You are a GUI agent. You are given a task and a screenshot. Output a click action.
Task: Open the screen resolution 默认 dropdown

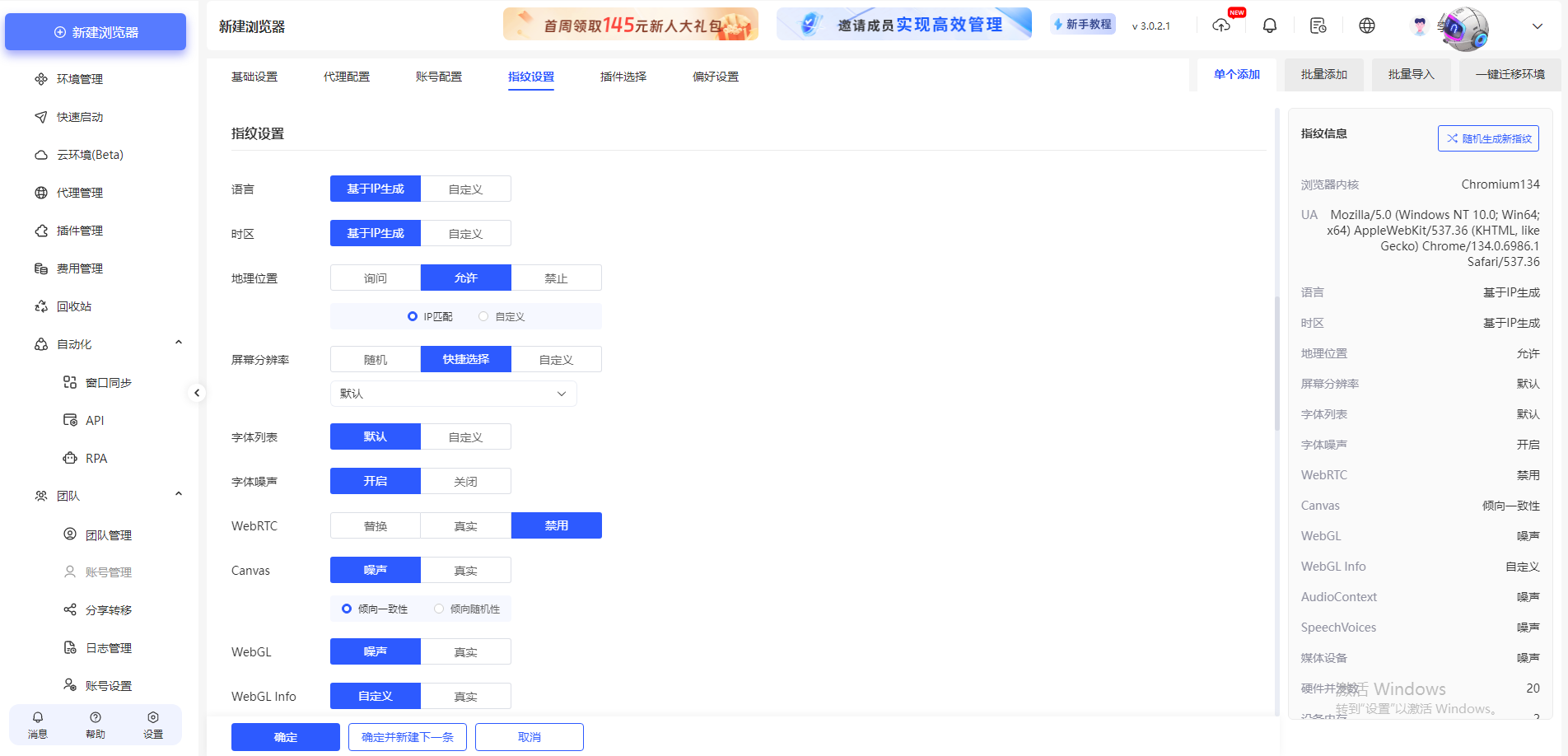[x=453, y=393]
